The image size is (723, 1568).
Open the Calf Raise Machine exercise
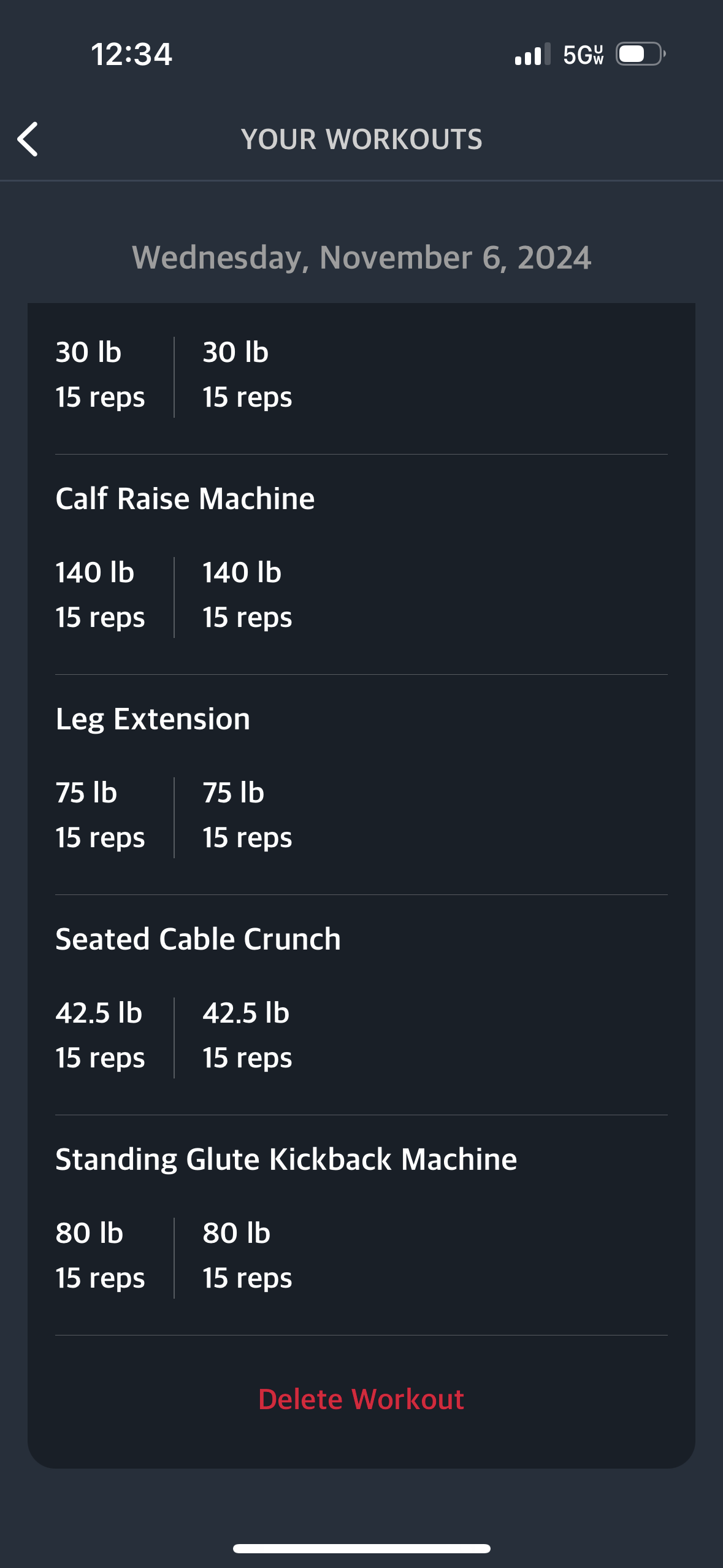coord(185,498)
